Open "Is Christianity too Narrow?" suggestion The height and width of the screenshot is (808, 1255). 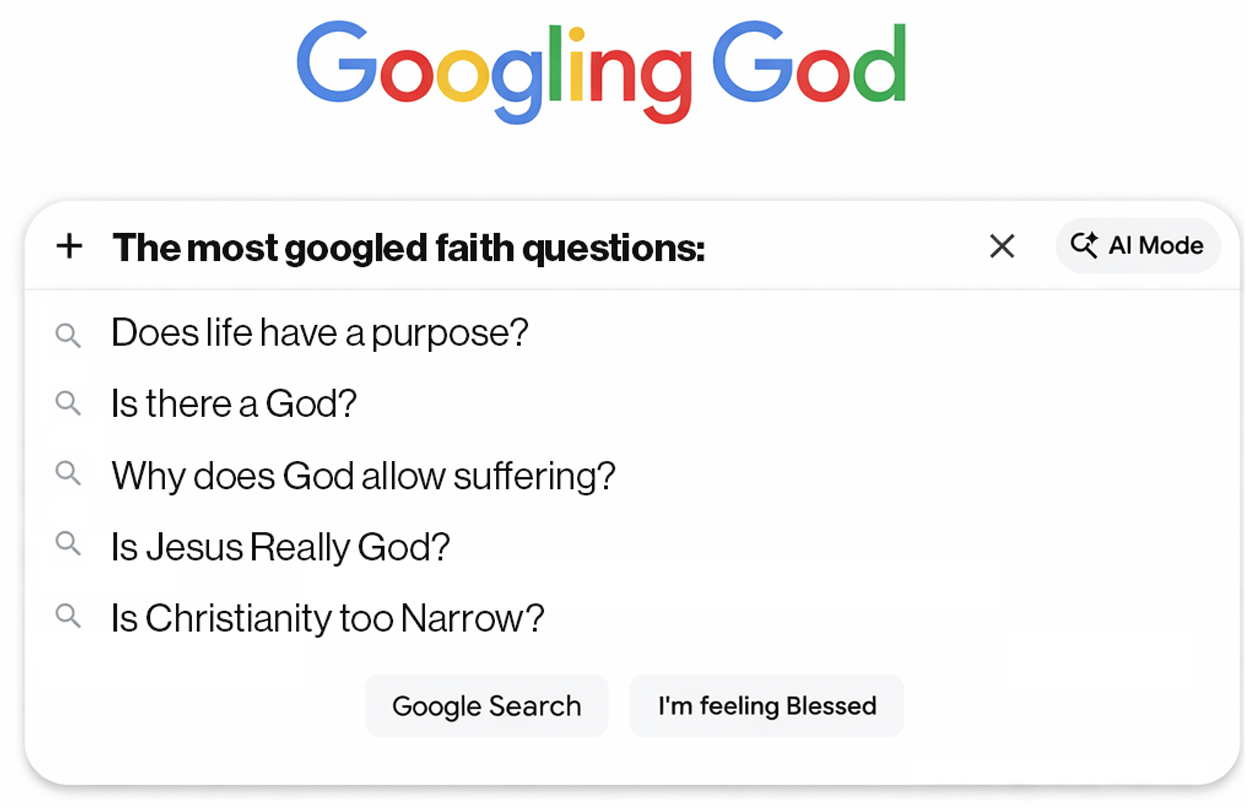pyautogui.click(x=327, y=618)
